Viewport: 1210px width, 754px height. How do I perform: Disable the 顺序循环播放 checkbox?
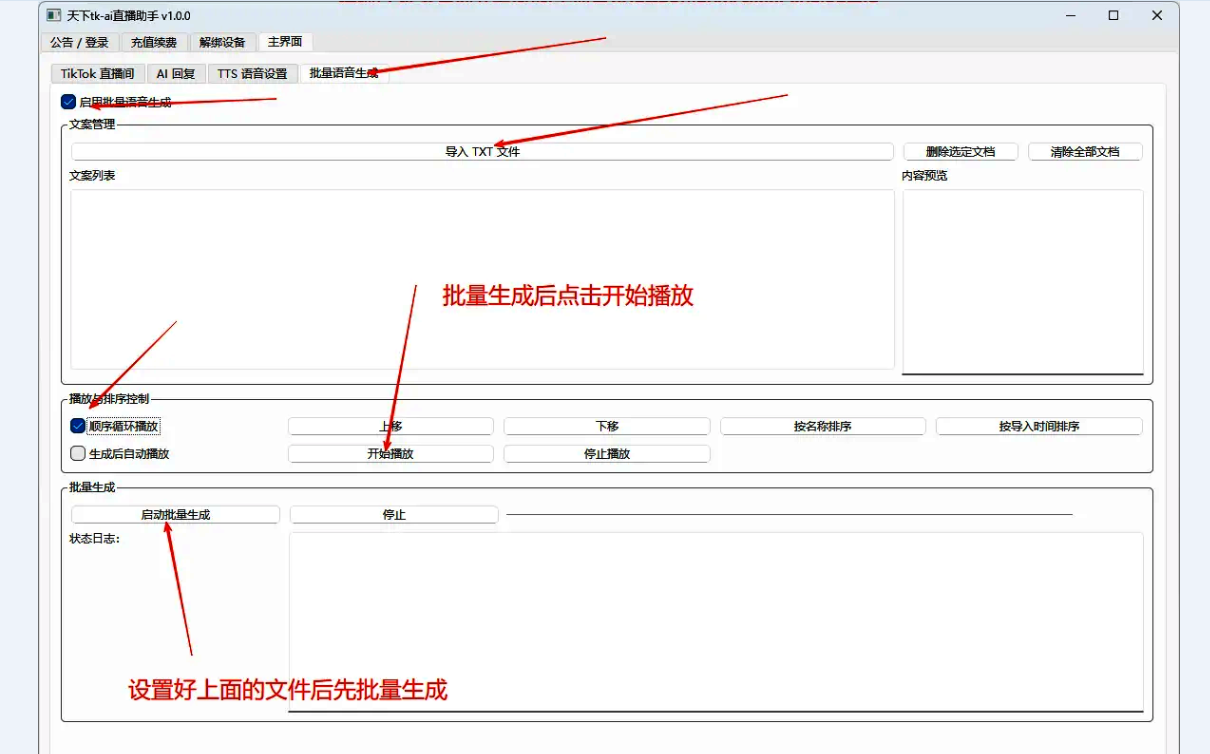point(78,426)
